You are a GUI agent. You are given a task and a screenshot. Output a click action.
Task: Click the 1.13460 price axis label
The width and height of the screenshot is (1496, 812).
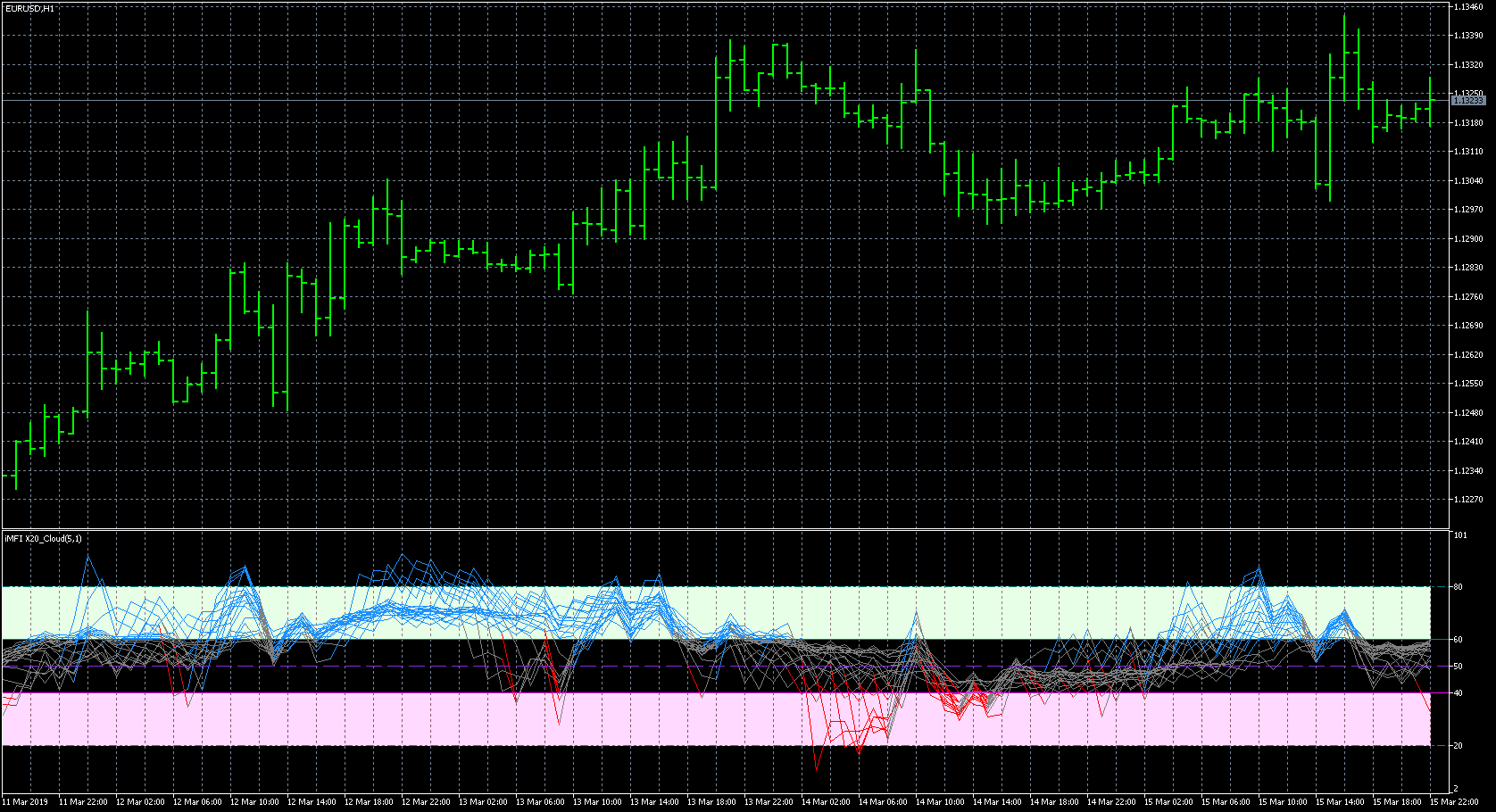[x=1468, y=7]
